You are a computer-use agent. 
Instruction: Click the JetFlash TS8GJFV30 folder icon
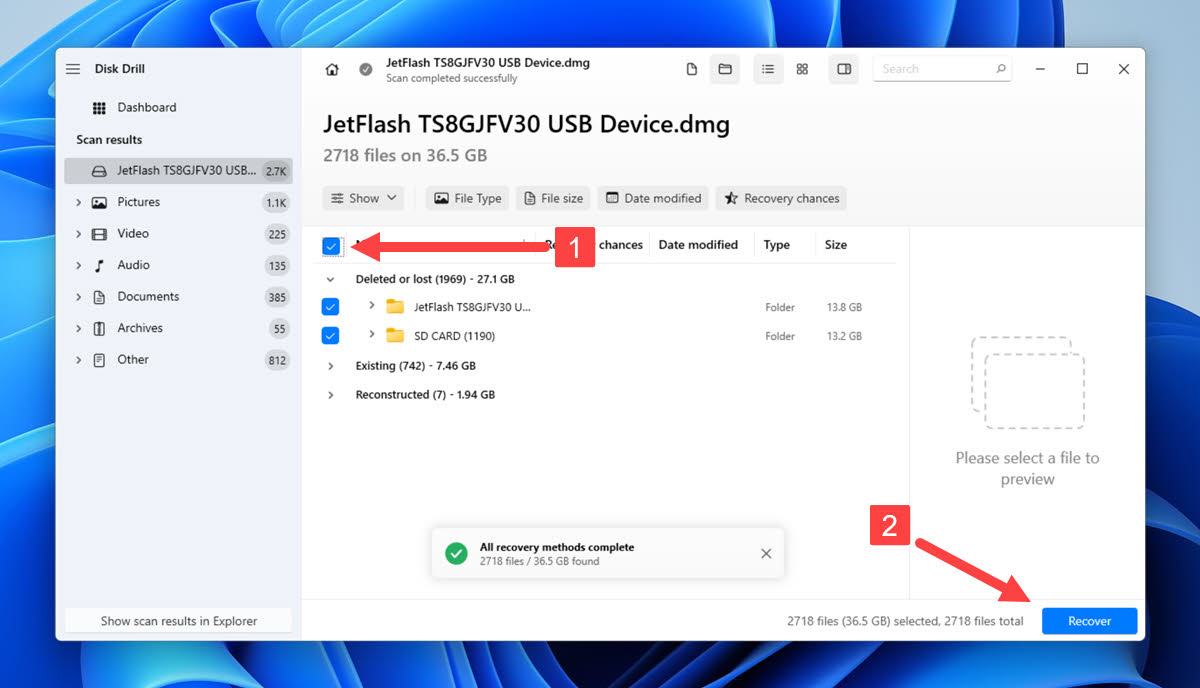click(395, 307)
